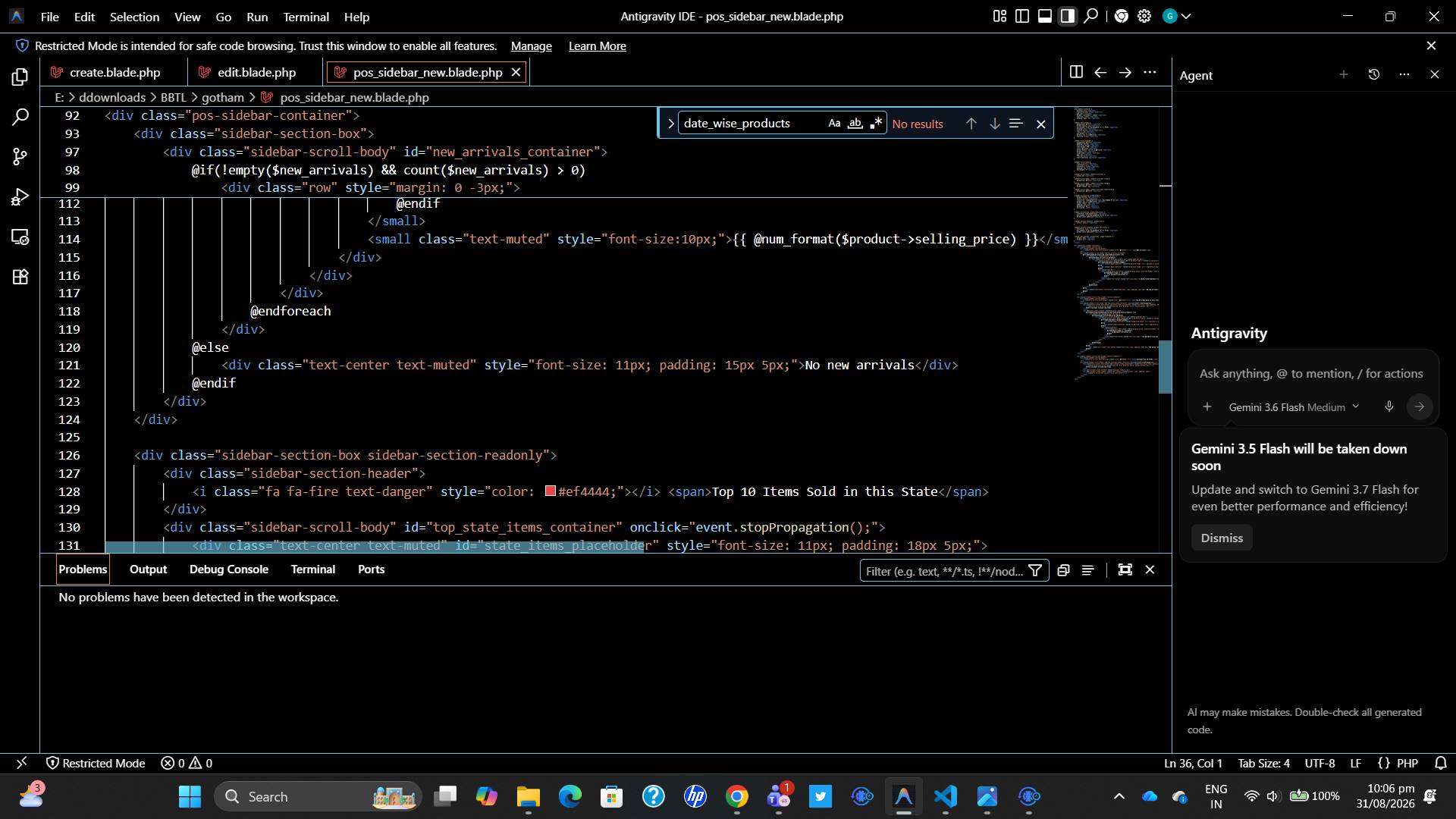This screenshot has height=819, width=1456.
Task: Dismiss the Gemini 3.5 Flash notice
Action: point(1222,538)
